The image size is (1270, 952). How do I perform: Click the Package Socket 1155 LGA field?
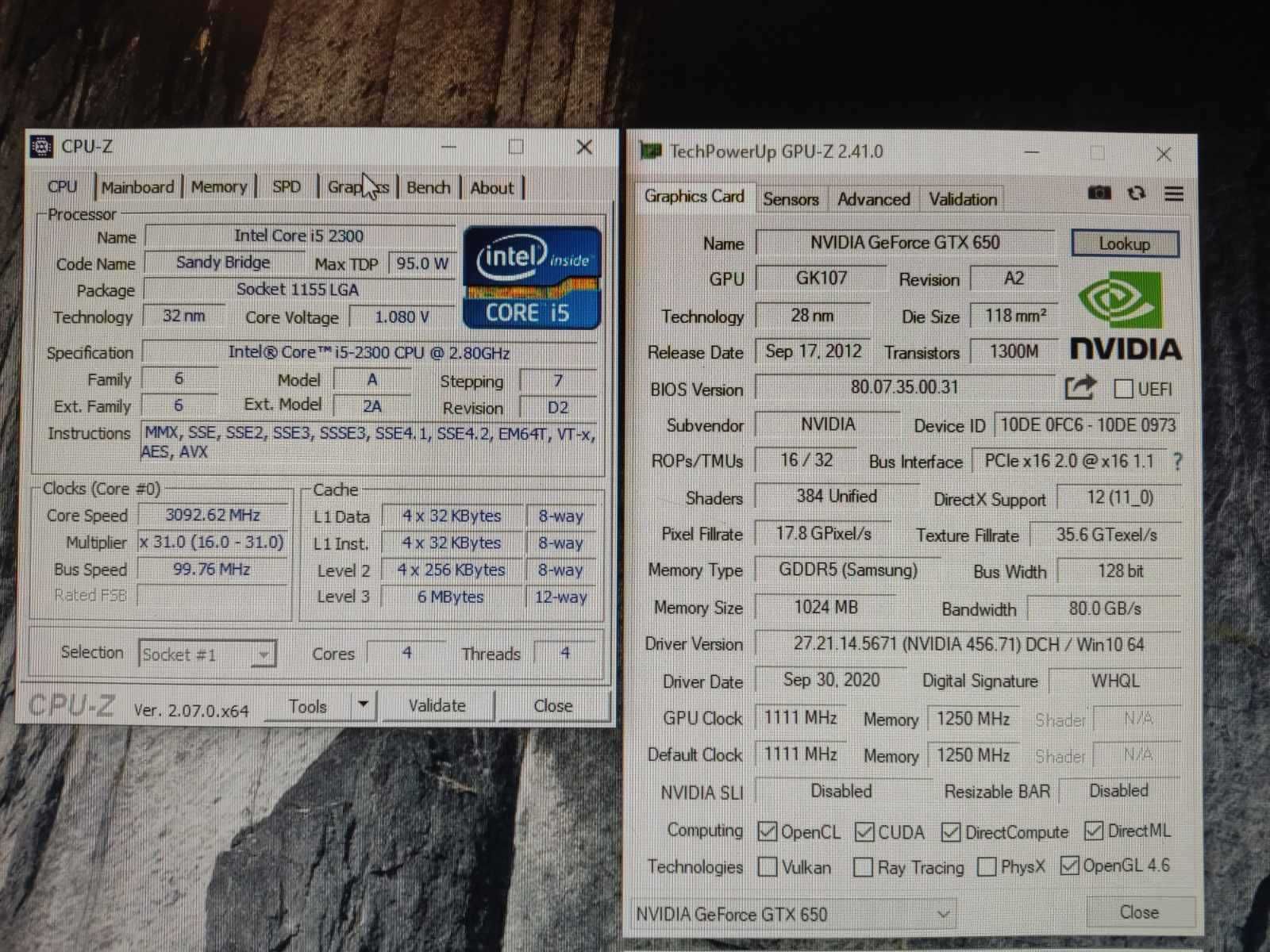(298, 290)
